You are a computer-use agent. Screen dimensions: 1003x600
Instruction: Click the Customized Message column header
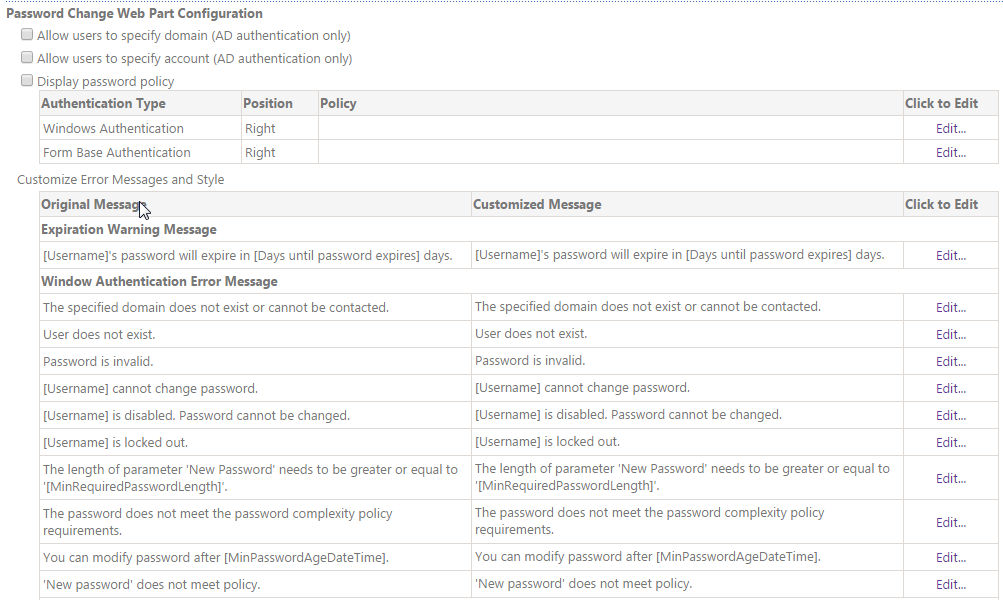coord(537,204)
